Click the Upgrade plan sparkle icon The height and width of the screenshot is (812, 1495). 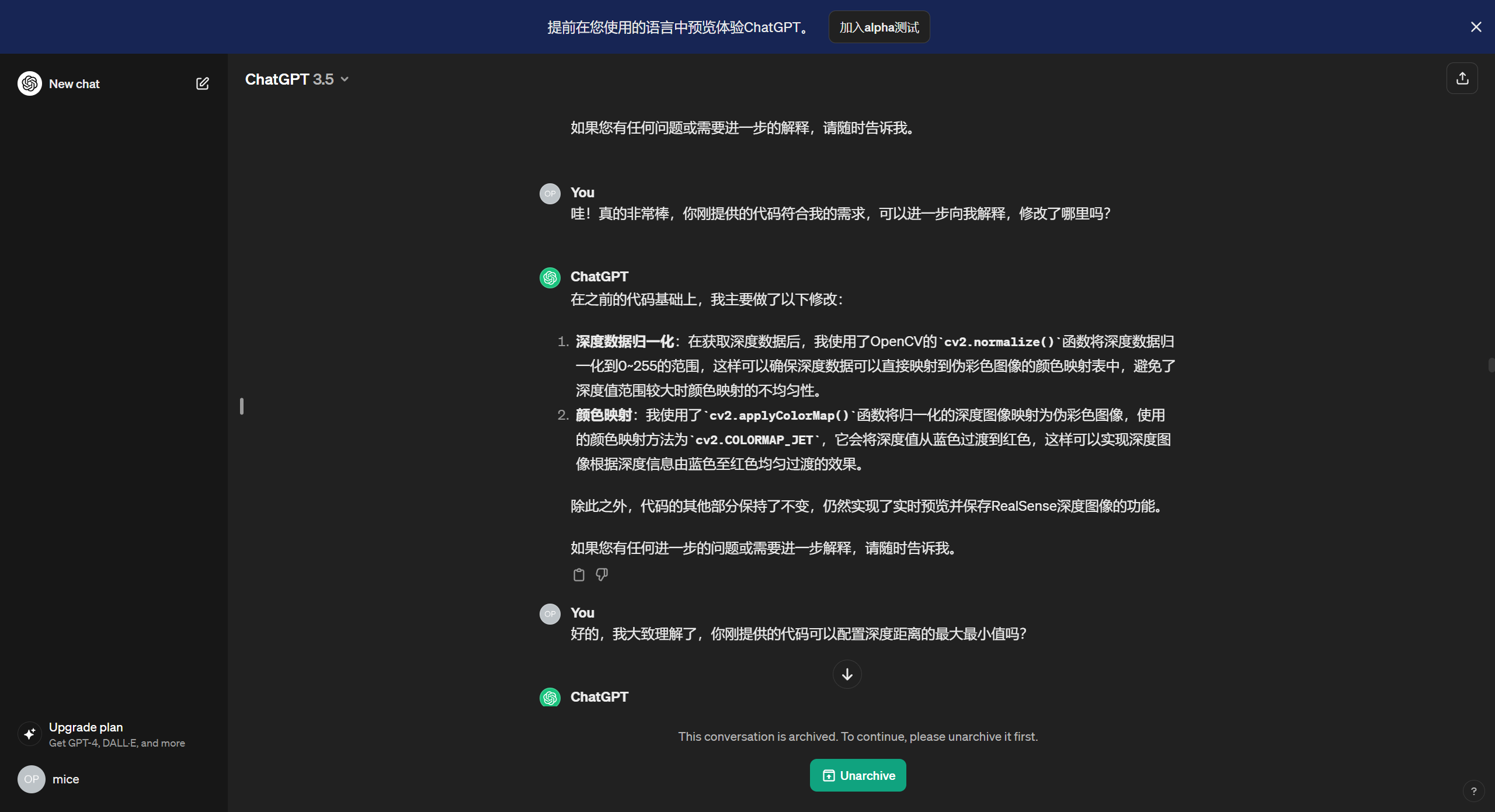click(x=30, y=734)
